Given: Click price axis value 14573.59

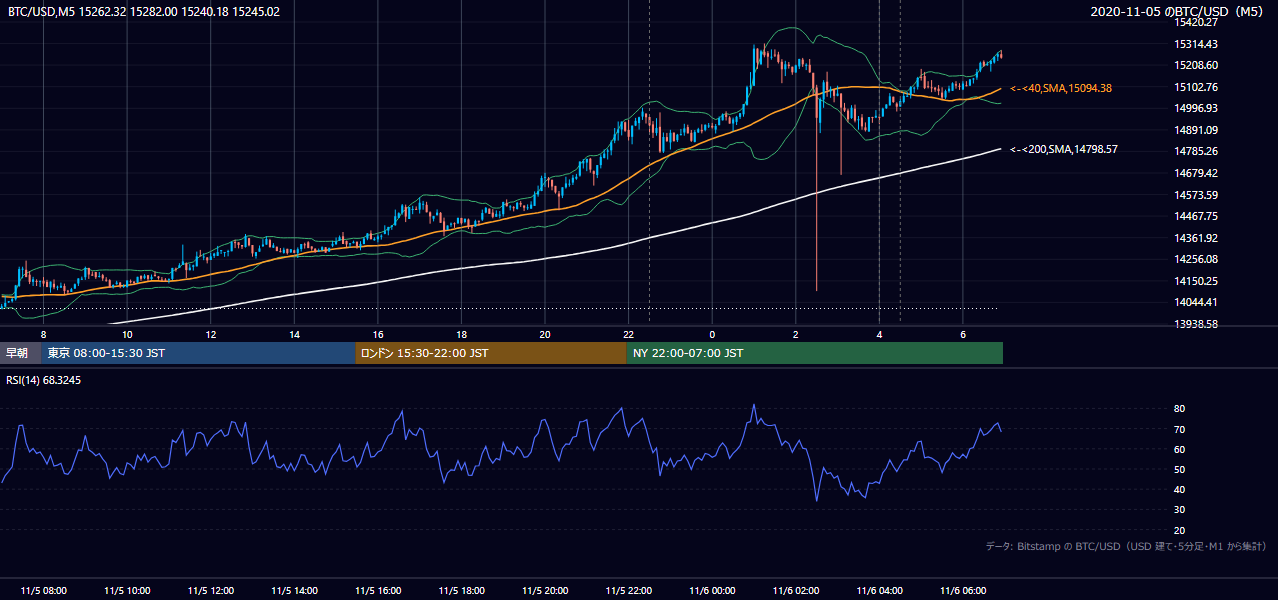Looking at the screenshot, I should pyautogui.click(x=1197, y=195).
